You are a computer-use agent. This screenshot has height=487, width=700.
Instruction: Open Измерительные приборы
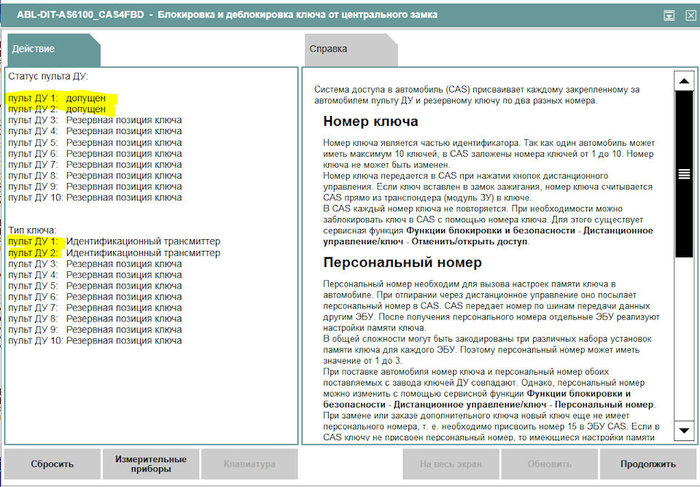(x=151, y=464)
